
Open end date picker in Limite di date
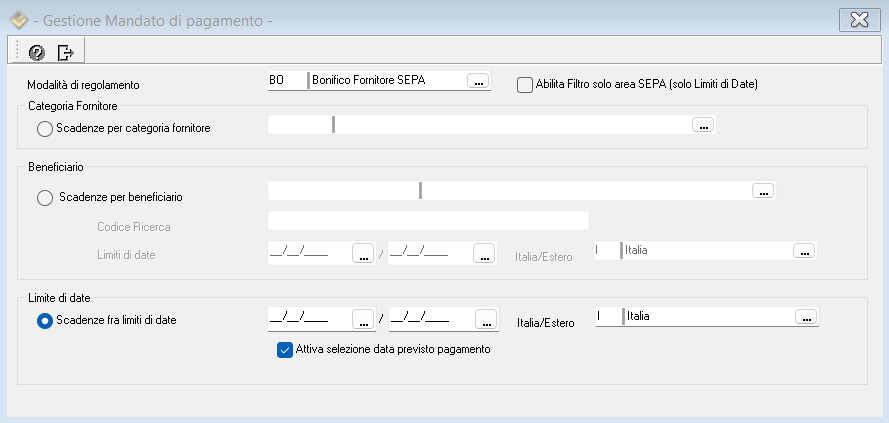pos(485,319)
